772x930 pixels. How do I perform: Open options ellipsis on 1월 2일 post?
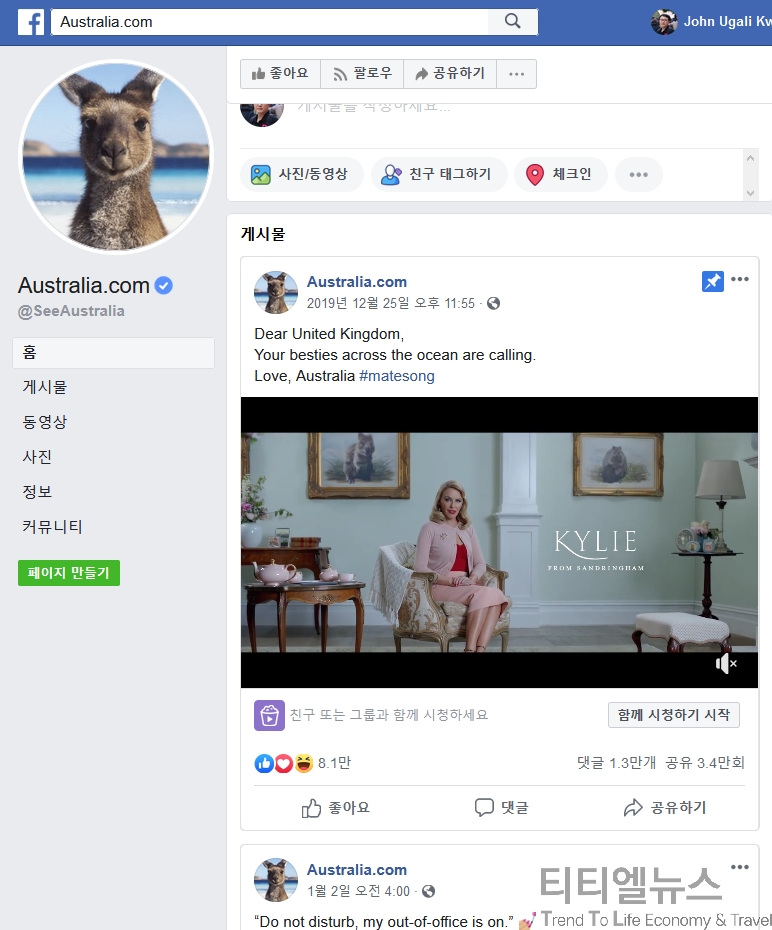point(740,867)
